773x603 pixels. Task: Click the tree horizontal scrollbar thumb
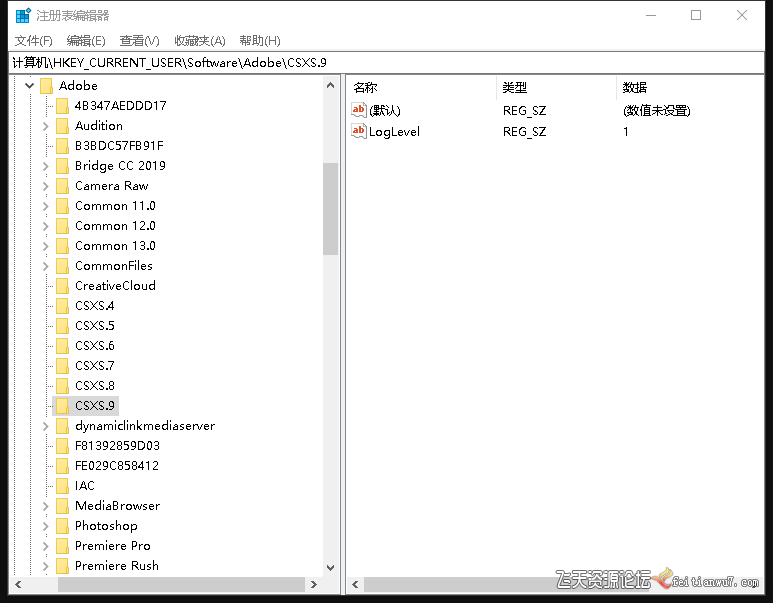tap(181, 585)
